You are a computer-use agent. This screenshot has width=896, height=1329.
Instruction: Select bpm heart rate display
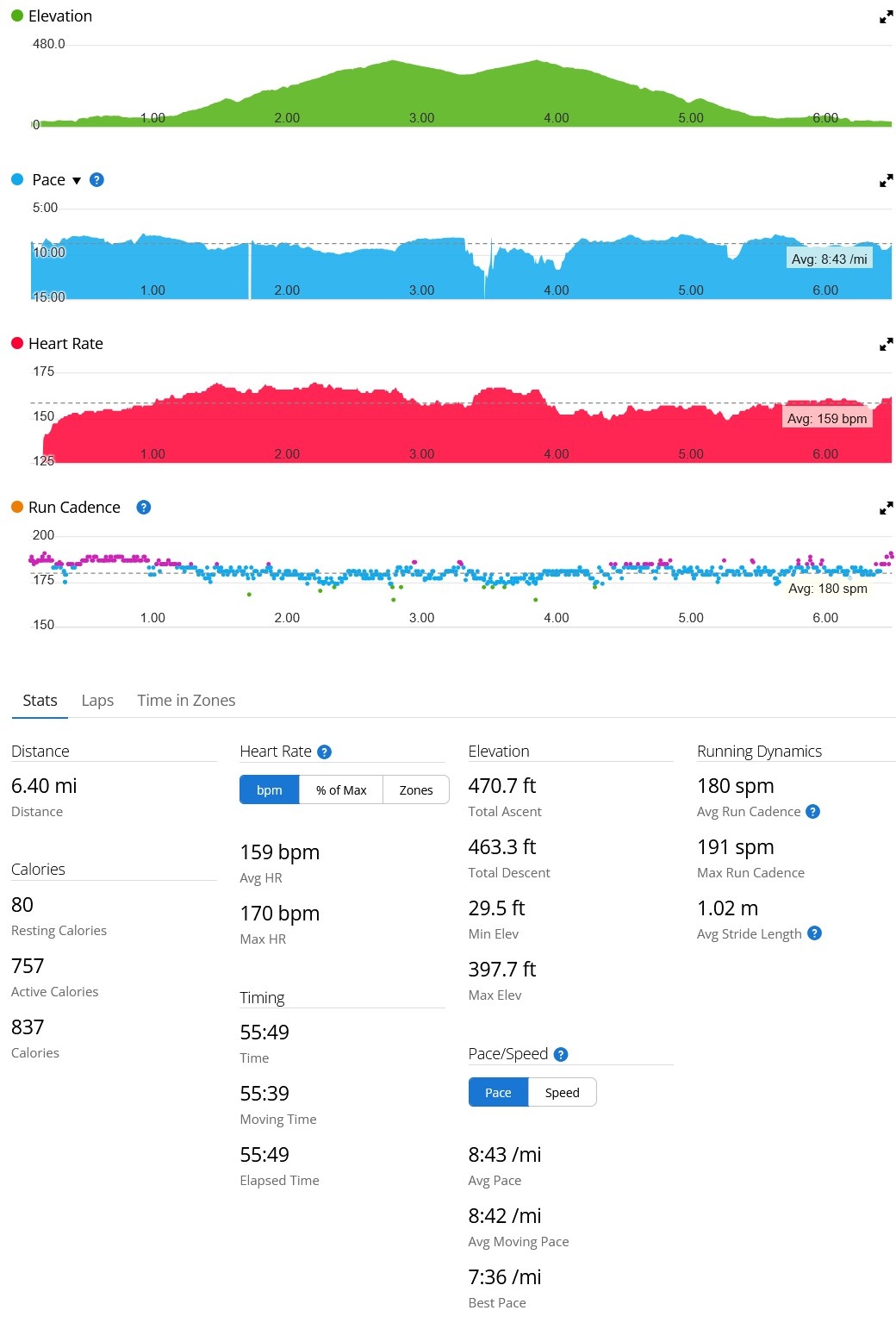[x=270, y=789]
